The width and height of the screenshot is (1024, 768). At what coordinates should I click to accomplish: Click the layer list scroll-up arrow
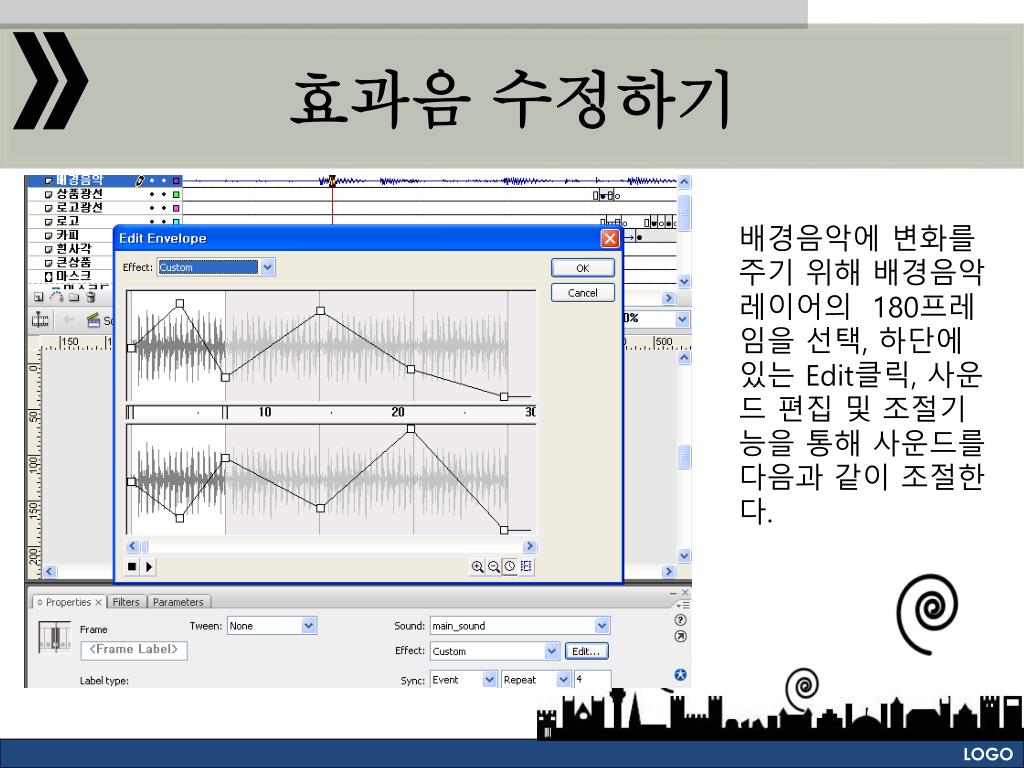(x=684, y=182)
